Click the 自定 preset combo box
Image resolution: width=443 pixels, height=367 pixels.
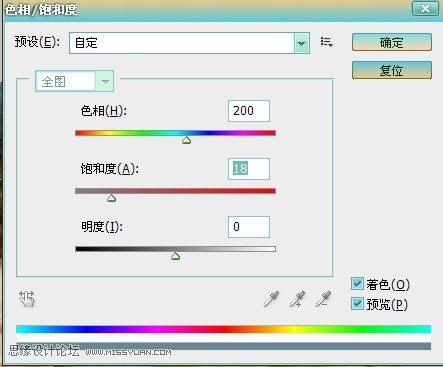click(x=189, y=43)
